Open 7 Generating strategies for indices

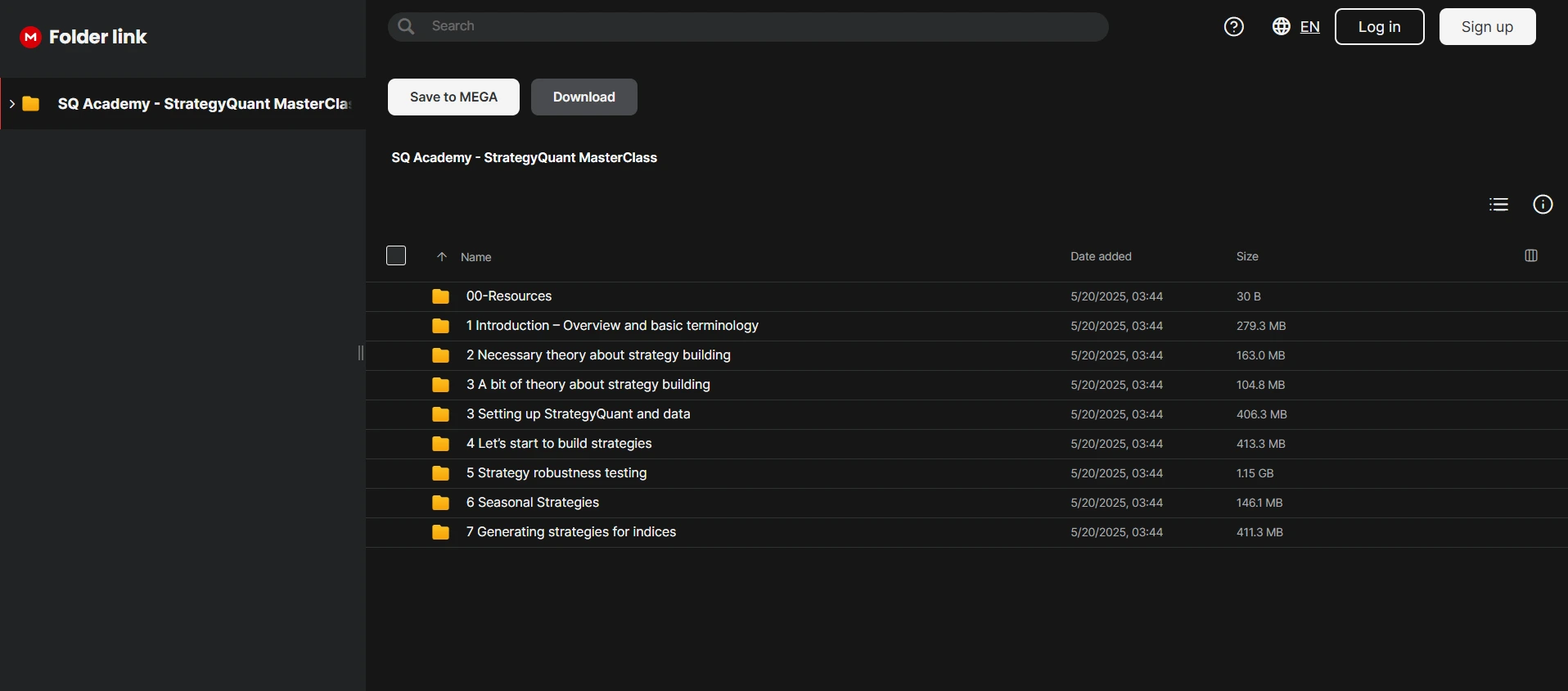[x=571, y=532]
